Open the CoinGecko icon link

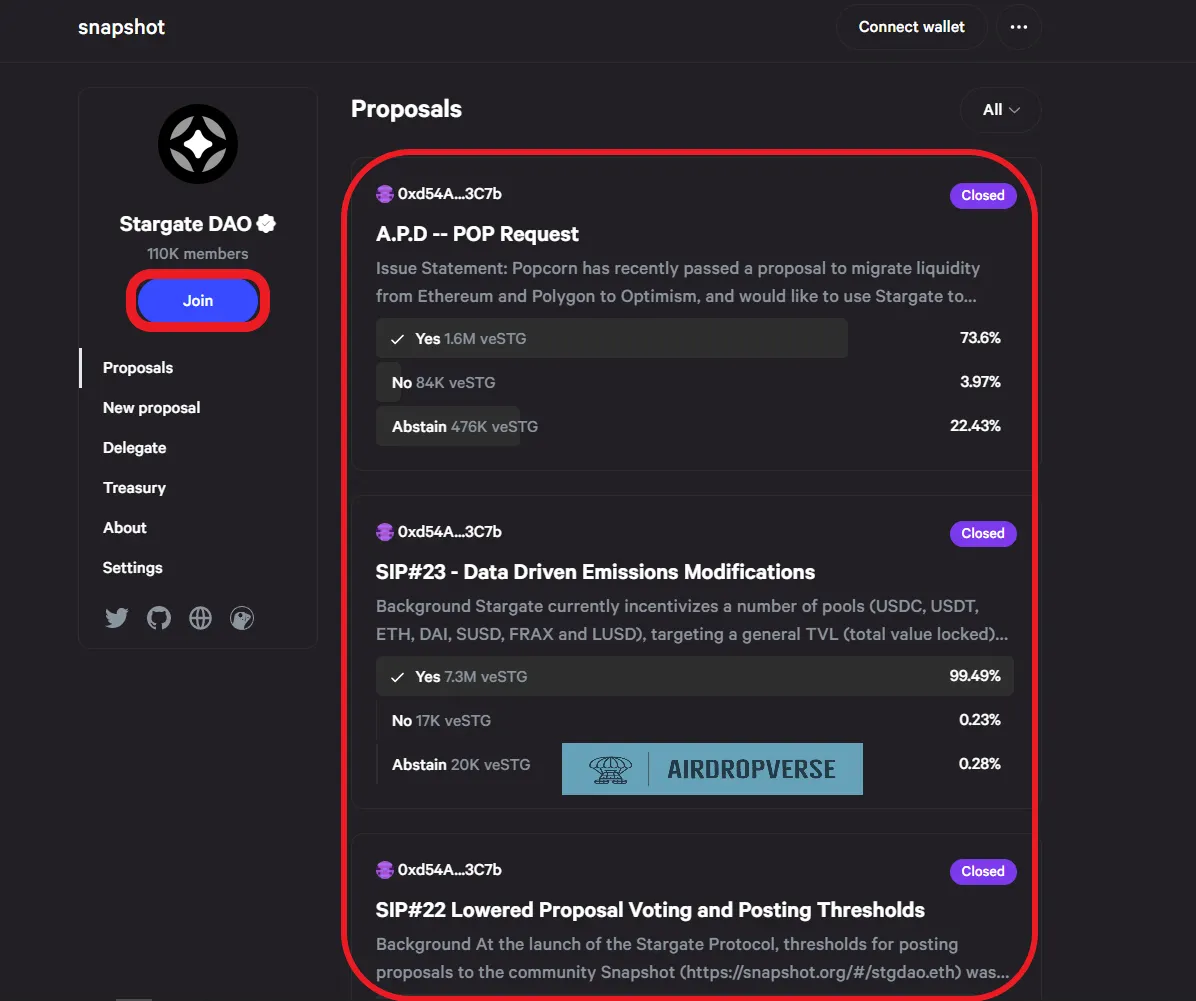tap(242, 618)
